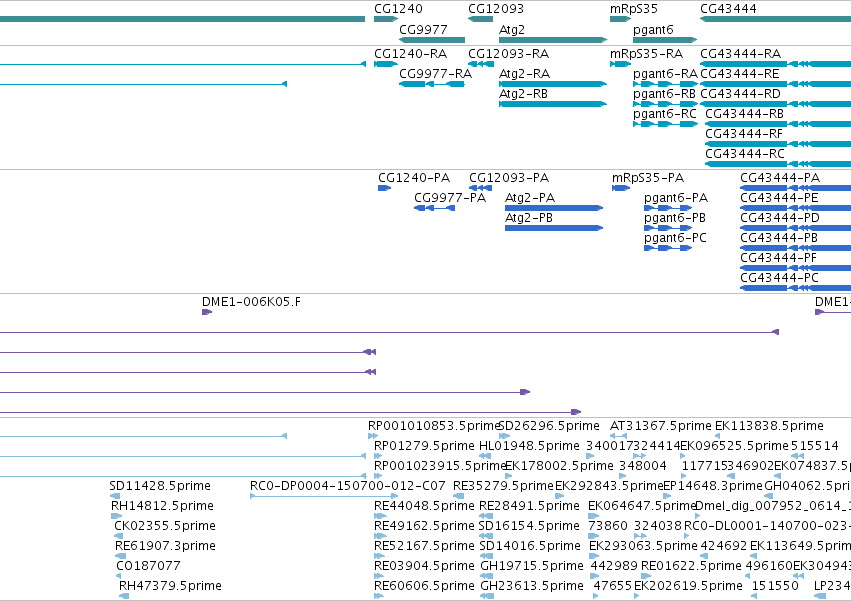Click the mRpS35-PA protein feature
Screen dimensions: 851x601
[x=621, y=188]
